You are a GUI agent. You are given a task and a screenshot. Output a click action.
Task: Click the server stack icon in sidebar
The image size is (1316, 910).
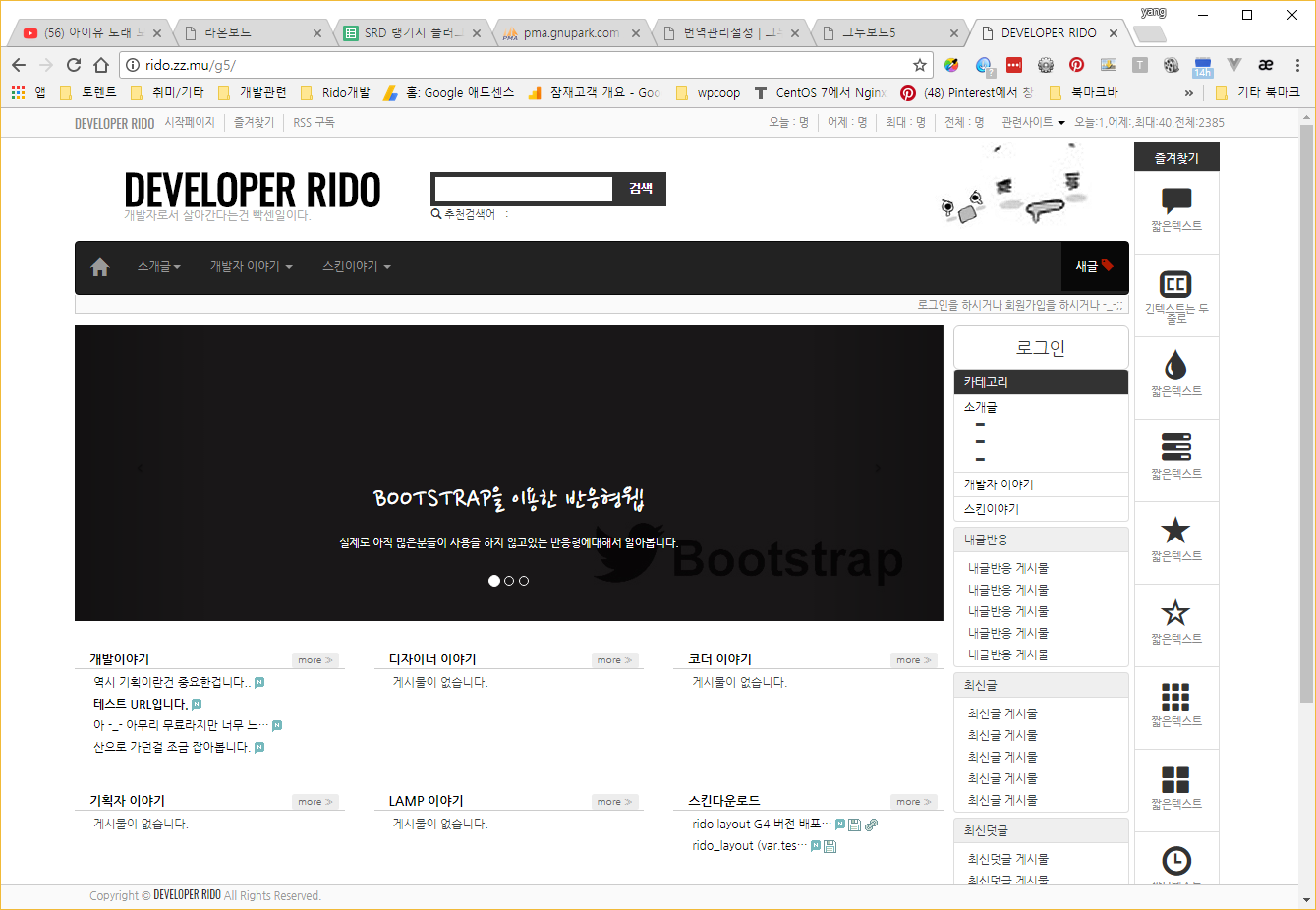(x=1175, y=448)
